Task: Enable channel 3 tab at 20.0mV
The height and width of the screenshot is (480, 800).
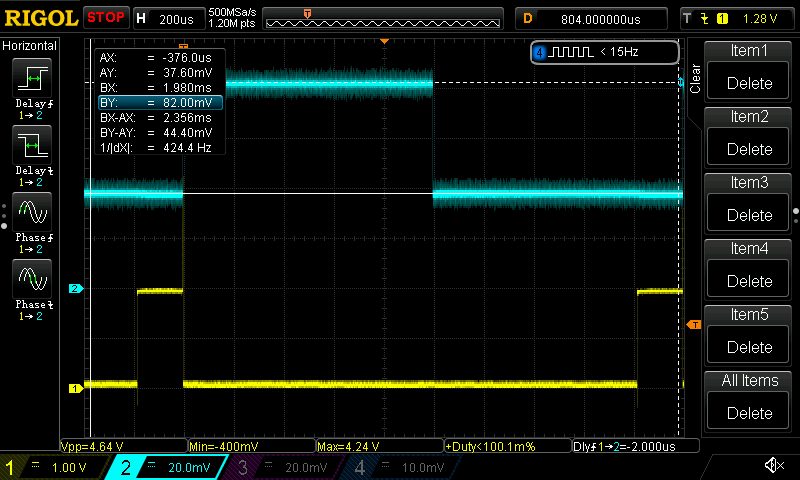Action: pos(284,467)
